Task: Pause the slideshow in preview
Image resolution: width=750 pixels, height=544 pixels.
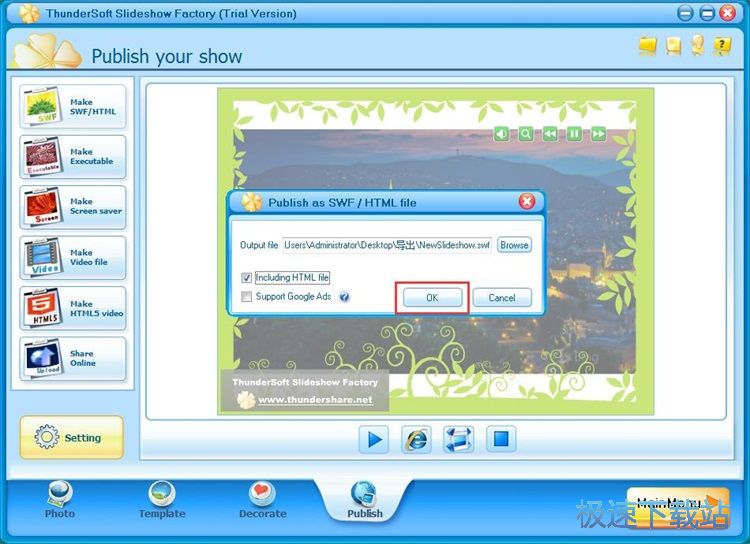Action: click(x=574, y=133)
